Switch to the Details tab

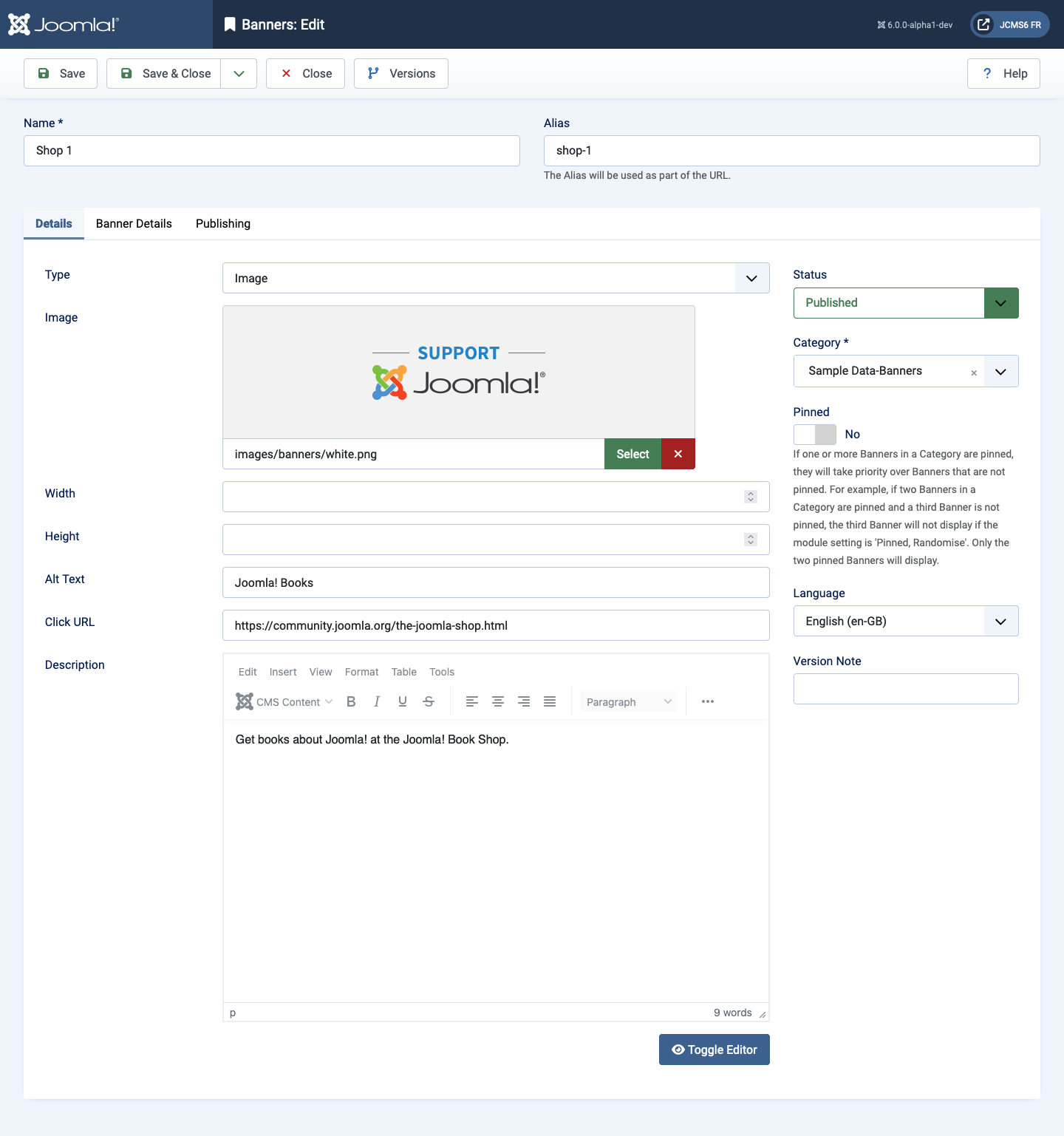tap(54, 223)
